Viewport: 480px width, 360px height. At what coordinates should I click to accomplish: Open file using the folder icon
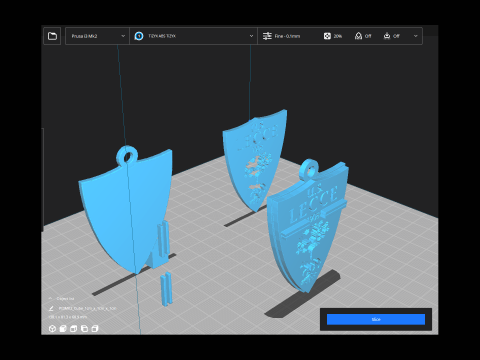point(52,36)
